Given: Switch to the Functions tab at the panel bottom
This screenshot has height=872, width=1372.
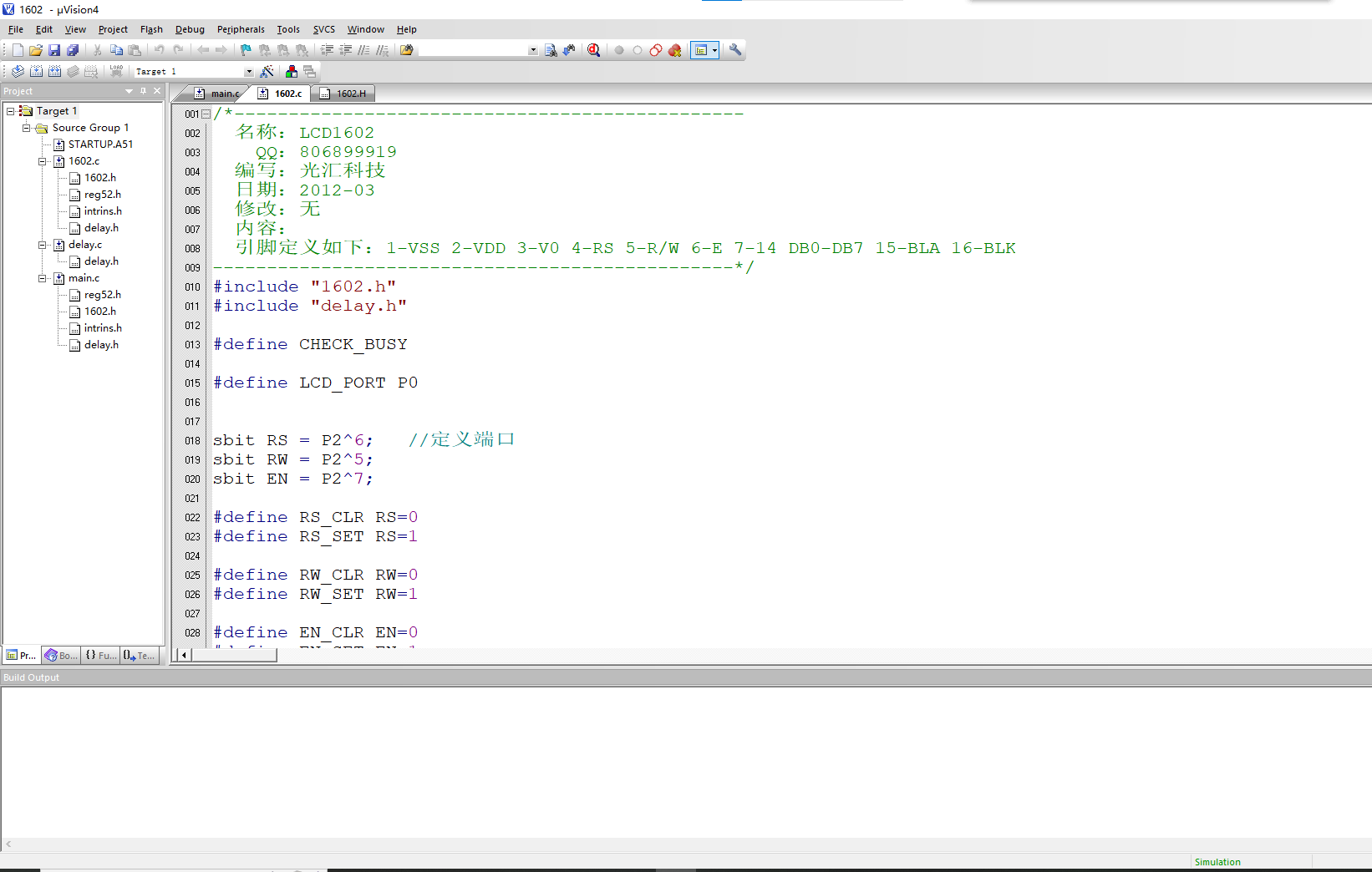Looking at the screenshot, I should coord(100,656).
